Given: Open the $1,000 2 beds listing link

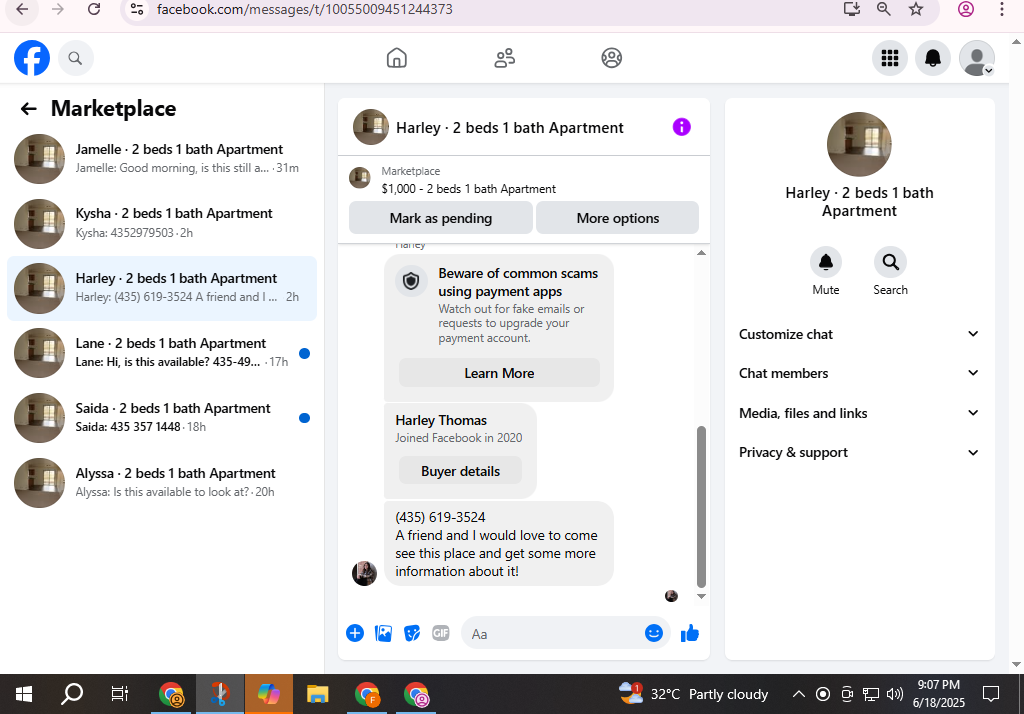Looking at the screenshot, I should pos(468,189).
